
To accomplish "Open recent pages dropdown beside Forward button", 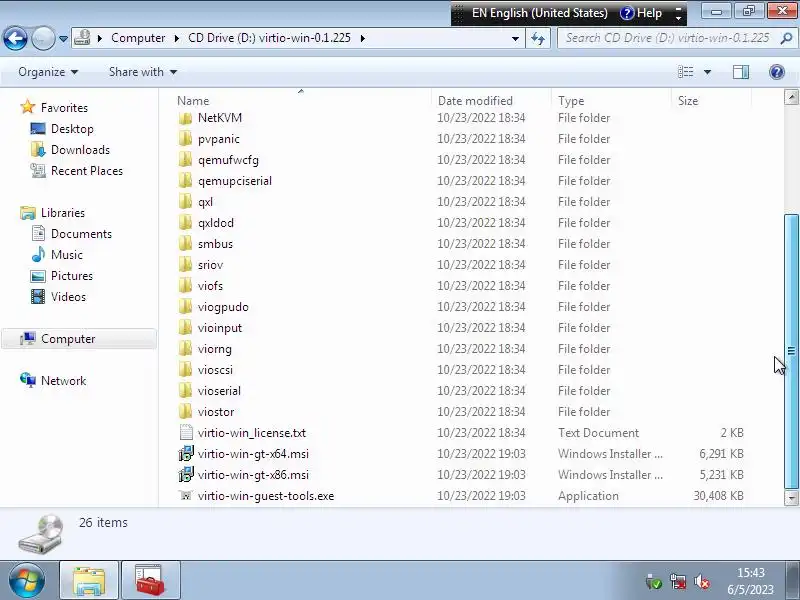I will [x=63, y=39].
